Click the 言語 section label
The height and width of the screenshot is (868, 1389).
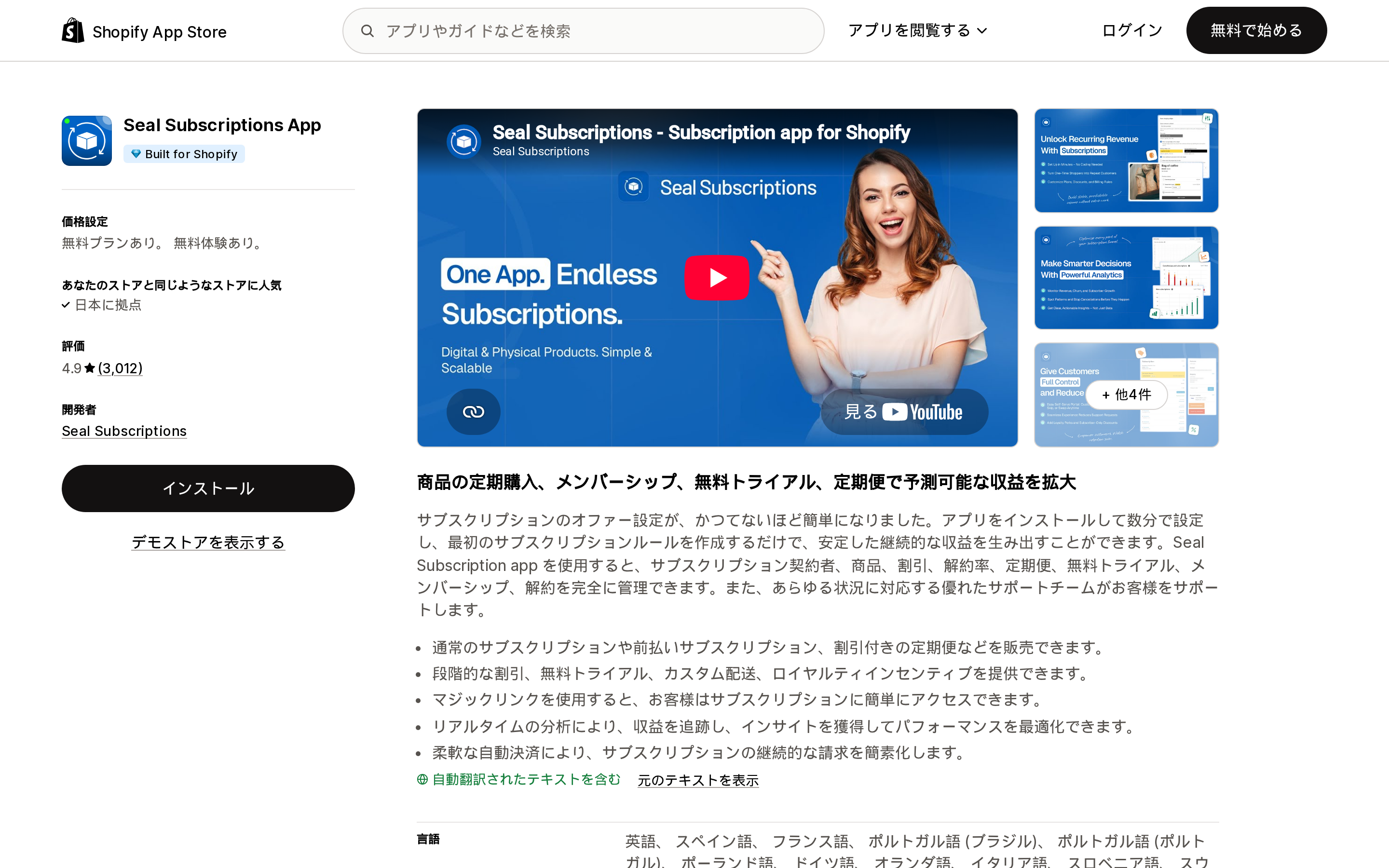428,839
